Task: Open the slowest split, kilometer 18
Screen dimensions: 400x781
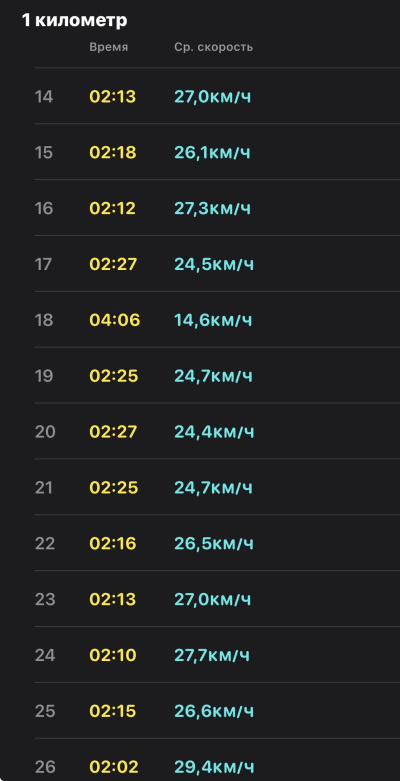Action: (217, 319)
